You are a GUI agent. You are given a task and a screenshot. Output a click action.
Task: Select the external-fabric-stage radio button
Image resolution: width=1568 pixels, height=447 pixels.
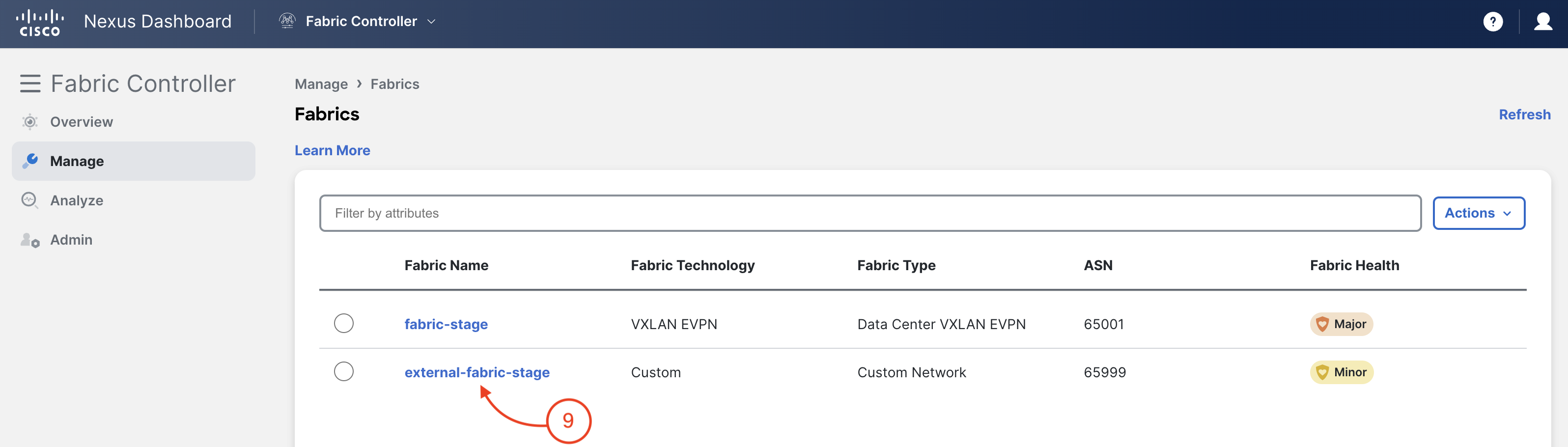click(344, 371)
